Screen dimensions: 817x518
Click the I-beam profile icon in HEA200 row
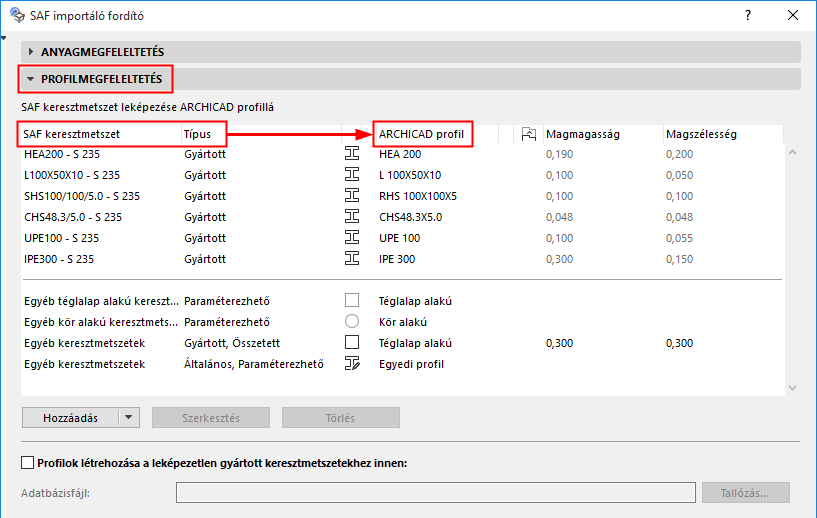(352, 154)
